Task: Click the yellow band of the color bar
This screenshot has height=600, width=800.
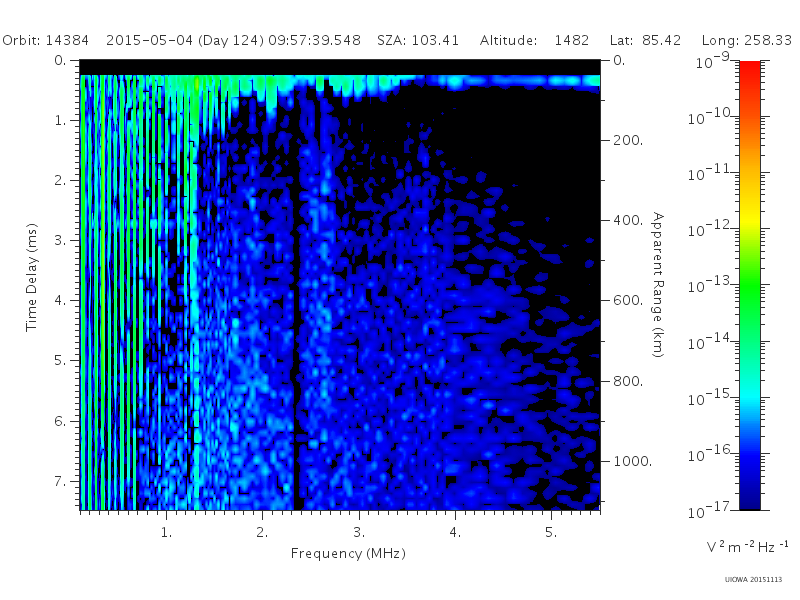Action: point(749,217)
